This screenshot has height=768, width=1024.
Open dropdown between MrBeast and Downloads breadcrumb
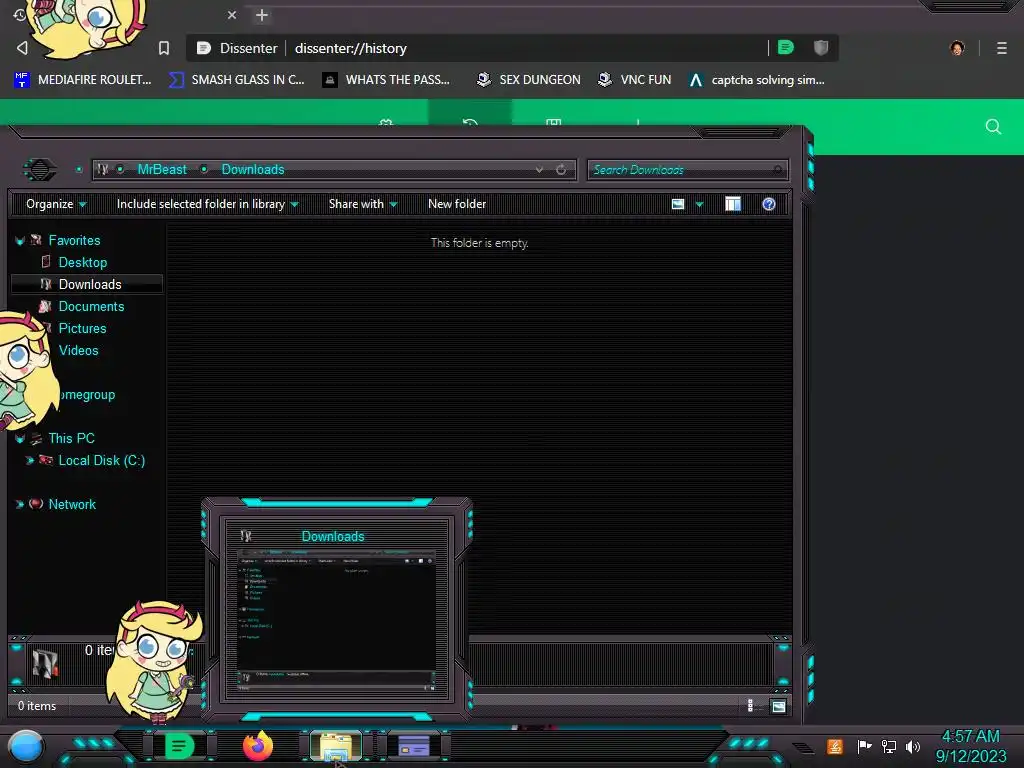[x=204, y=170]
